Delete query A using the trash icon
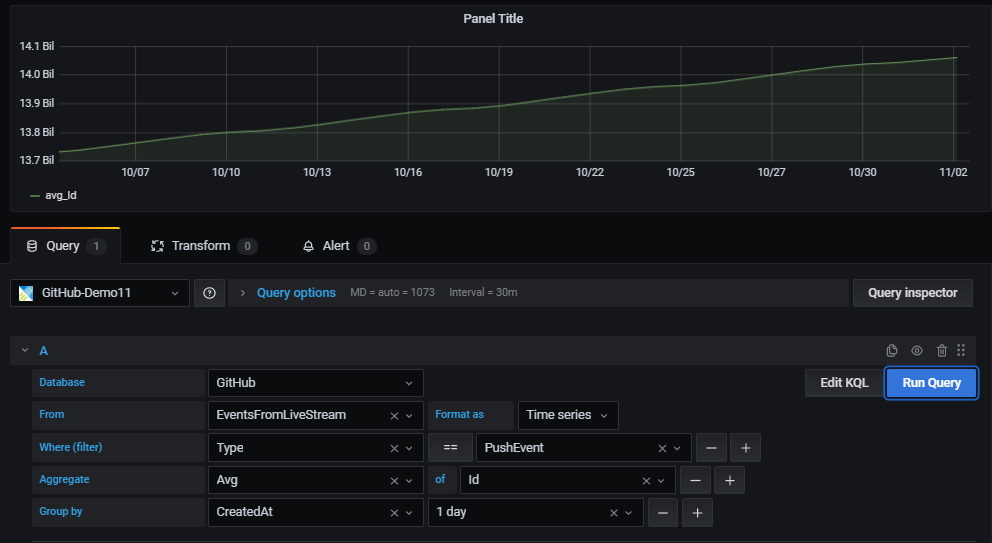 (x=941, y=350)
